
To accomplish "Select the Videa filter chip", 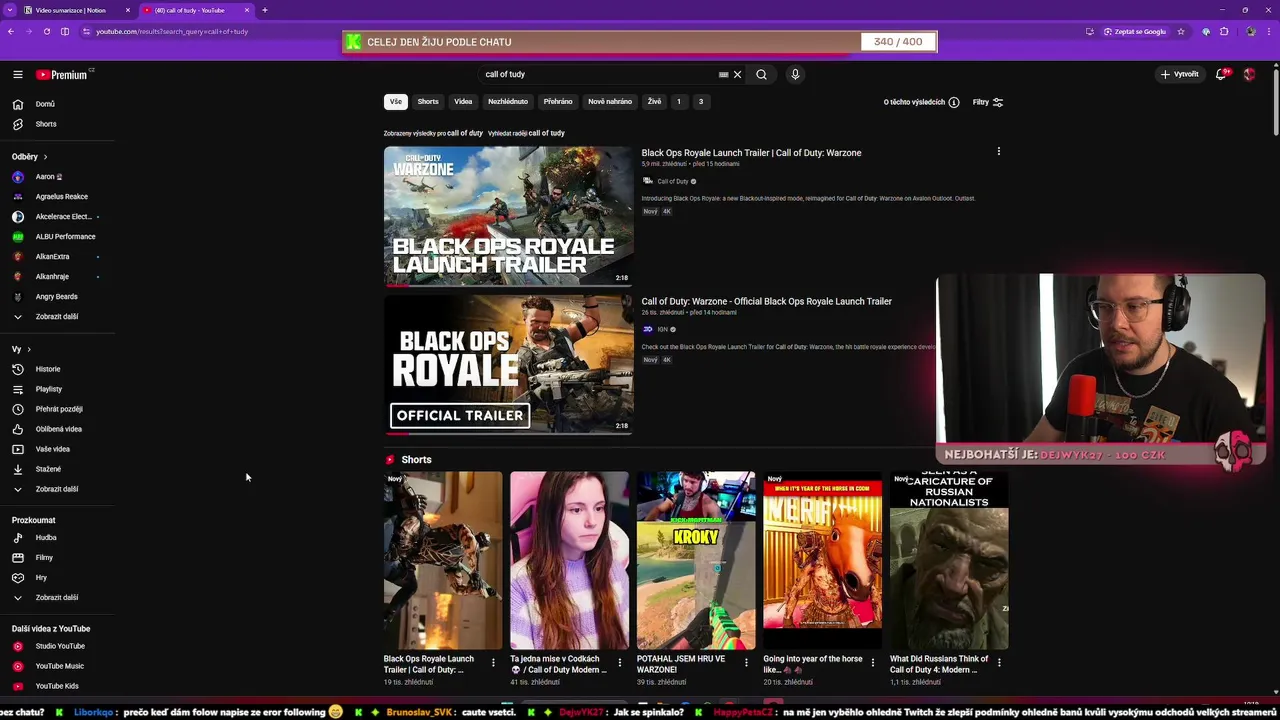I will pyautogui.click(x=463, y=101).
